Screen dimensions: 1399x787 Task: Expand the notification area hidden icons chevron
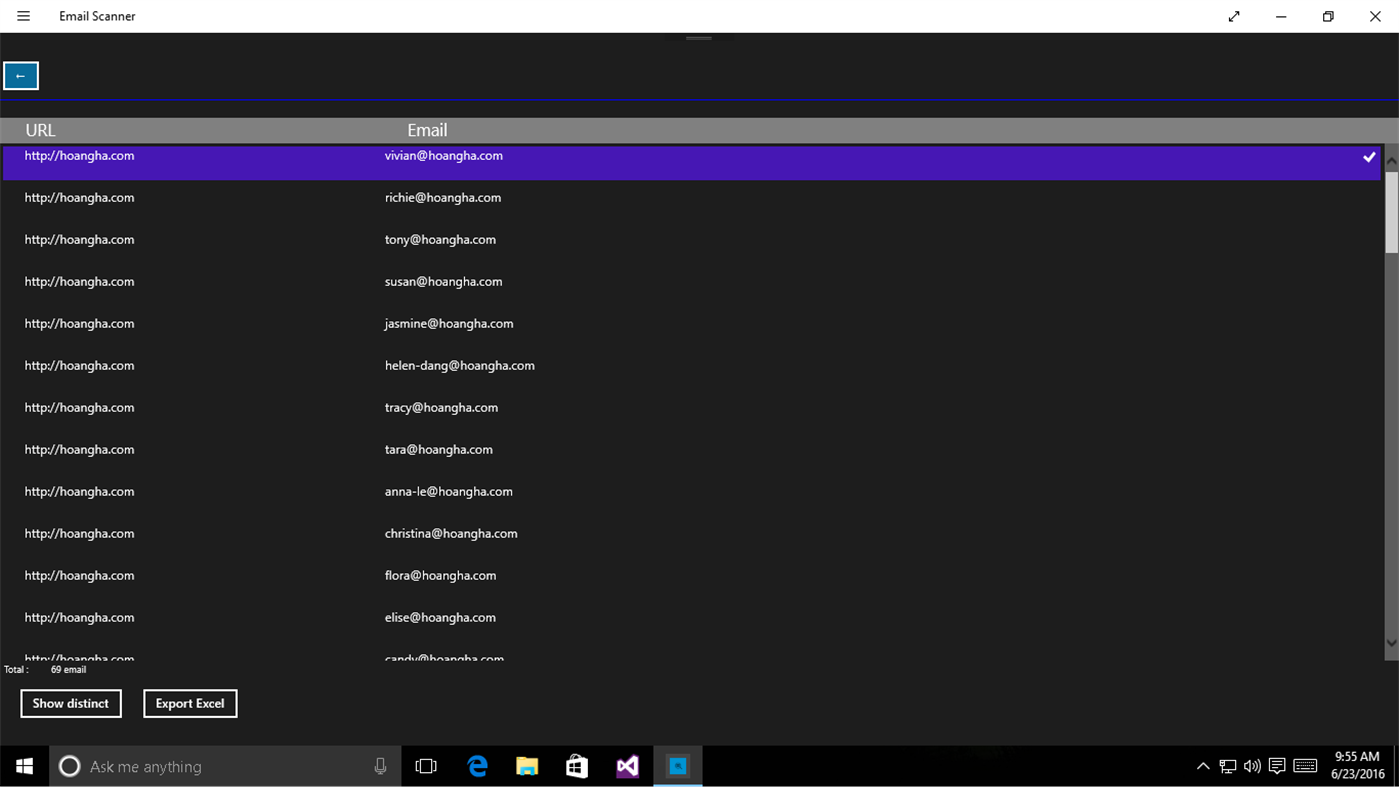1202,766
